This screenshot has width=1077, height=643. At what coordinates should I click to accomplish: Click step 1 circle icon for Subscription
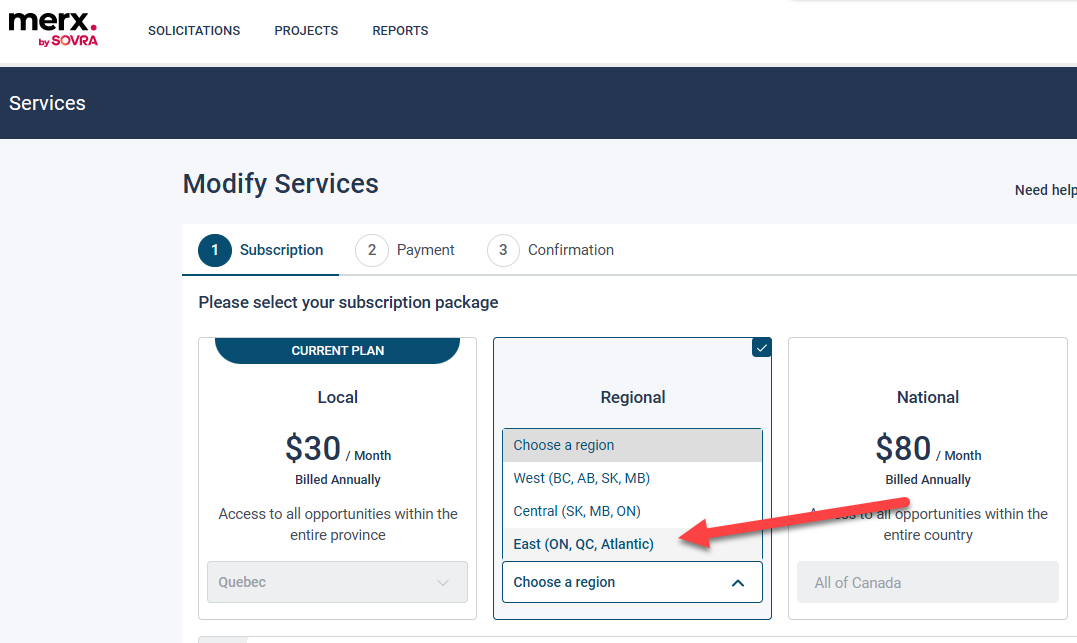[x=215, y=250]
